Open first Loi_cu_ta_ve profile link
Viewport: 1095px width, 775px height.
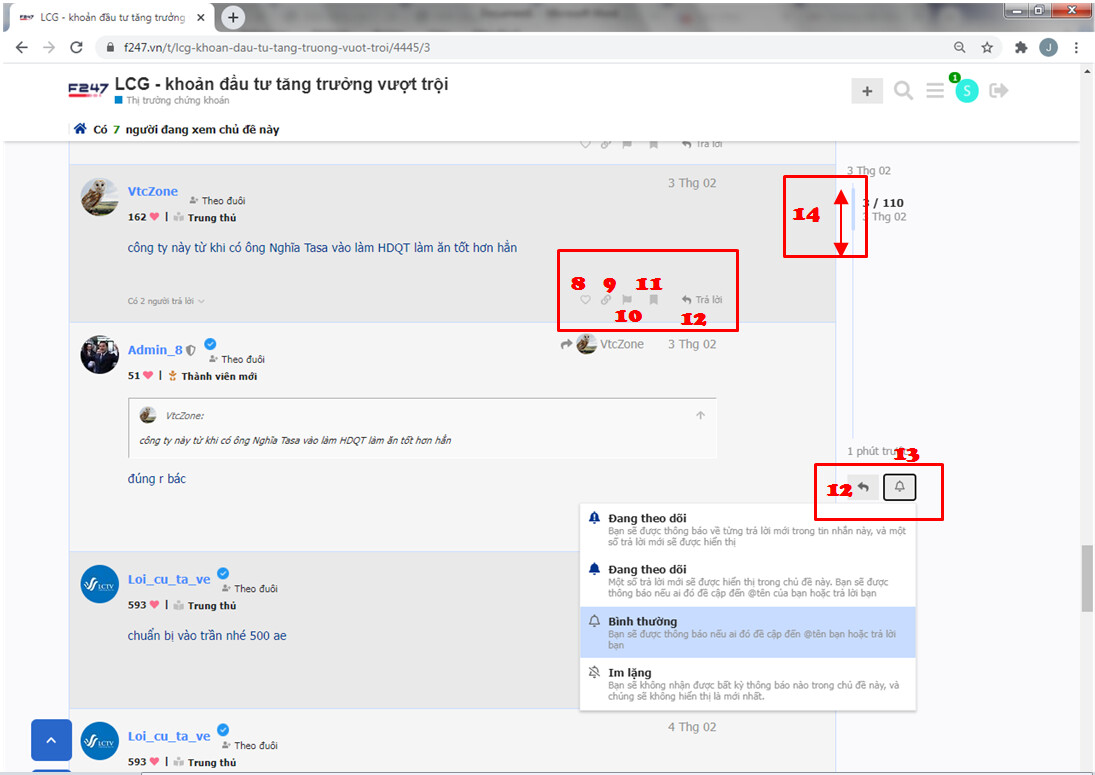(x=169, y=580)
